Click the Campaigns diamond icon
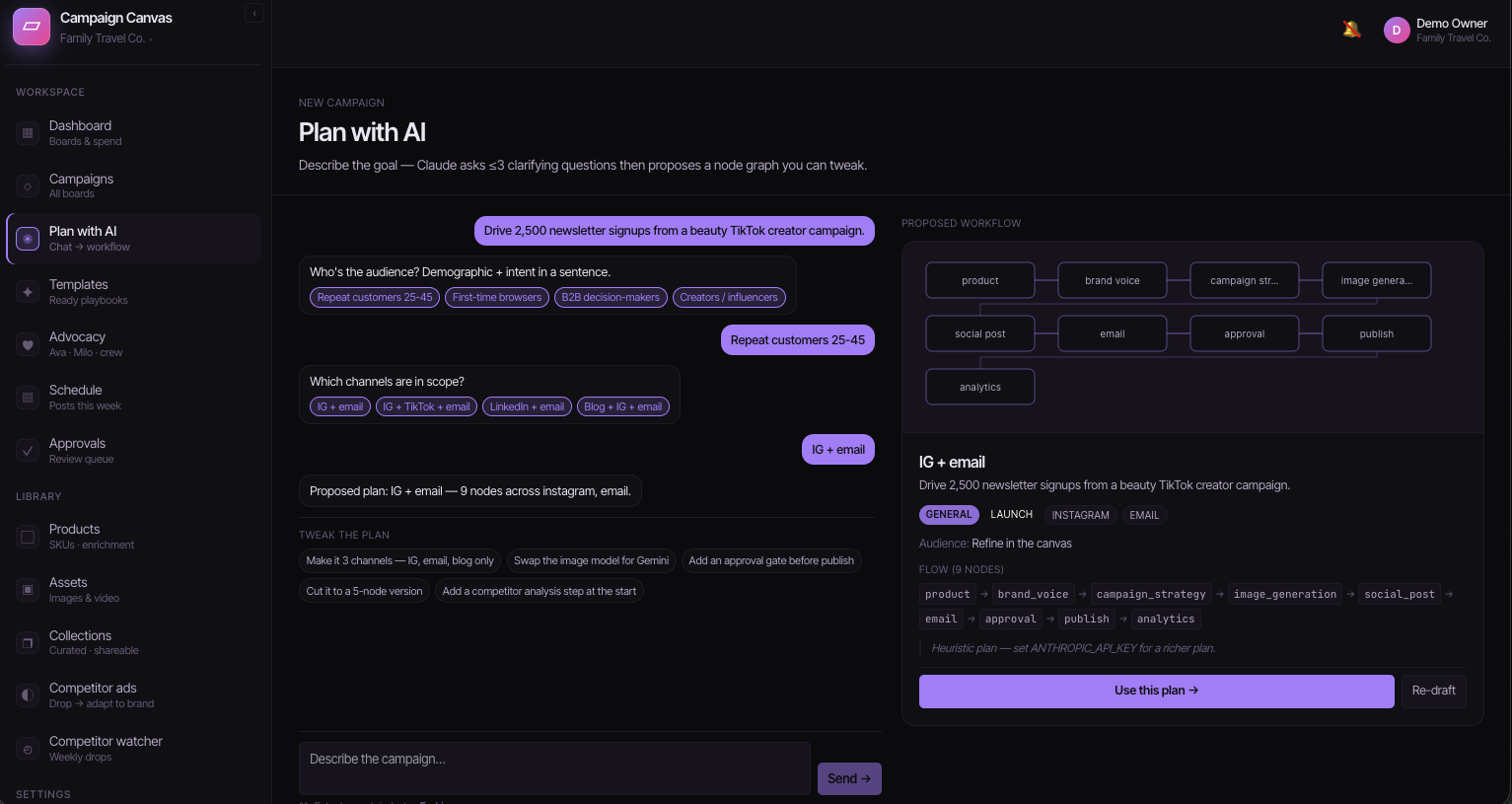1512x804 pixels. [x=28, y=186]
